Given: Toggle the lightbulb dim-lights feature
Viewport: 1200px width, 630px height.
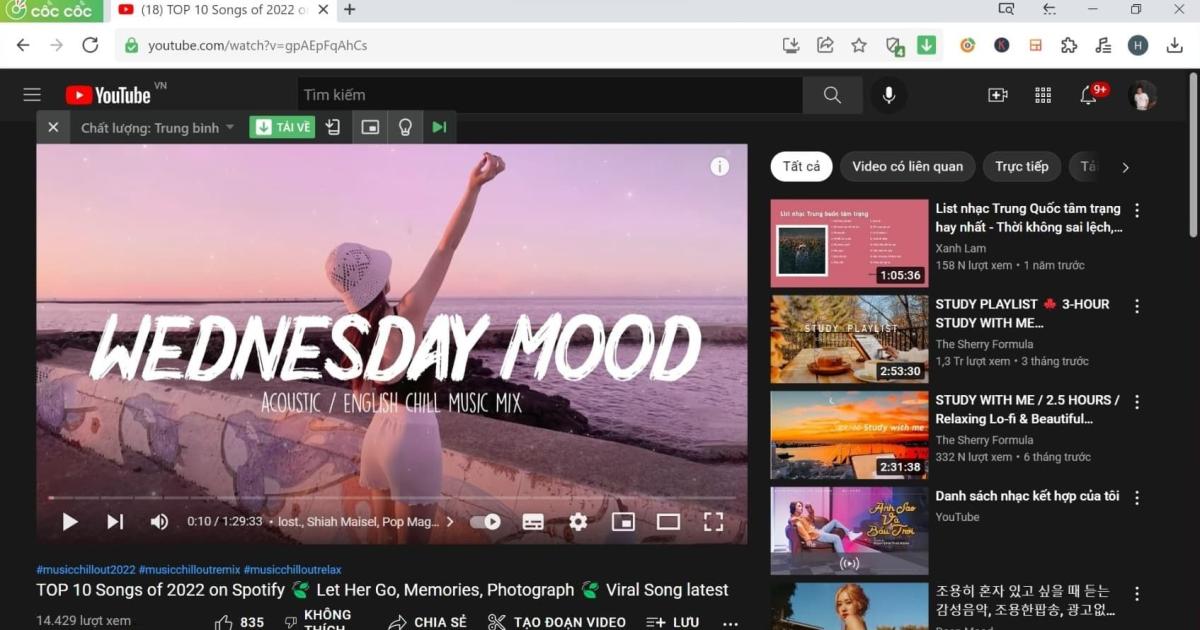Looking at the screenshot, I should click(x=404, y=127).
